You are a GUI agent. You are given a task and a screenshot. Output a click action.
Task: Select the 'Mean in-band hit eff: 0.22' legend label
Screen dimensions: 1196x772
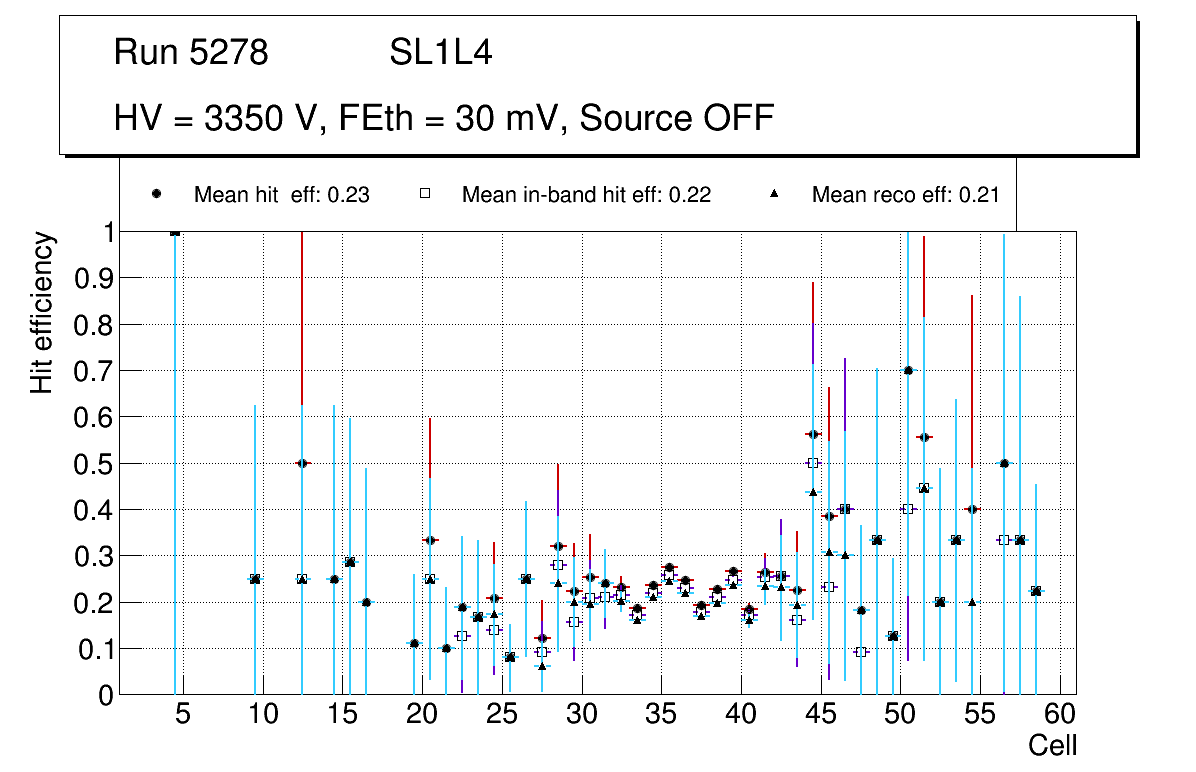[586, 195]
